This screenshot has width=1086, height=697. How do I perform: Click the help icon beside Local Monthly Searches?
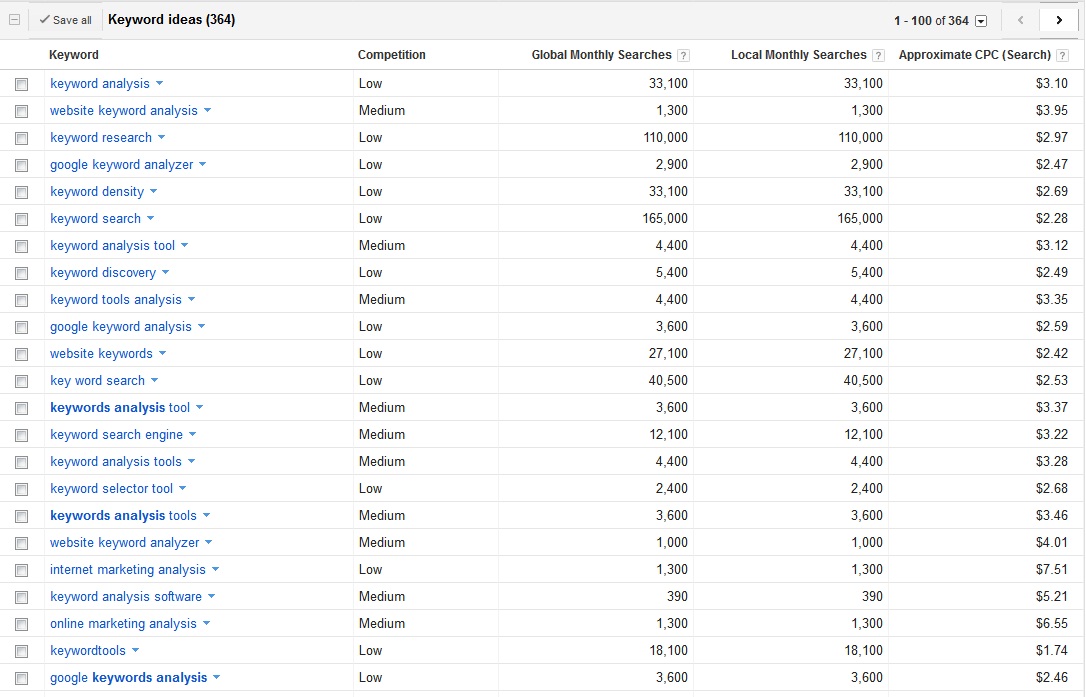879,56
